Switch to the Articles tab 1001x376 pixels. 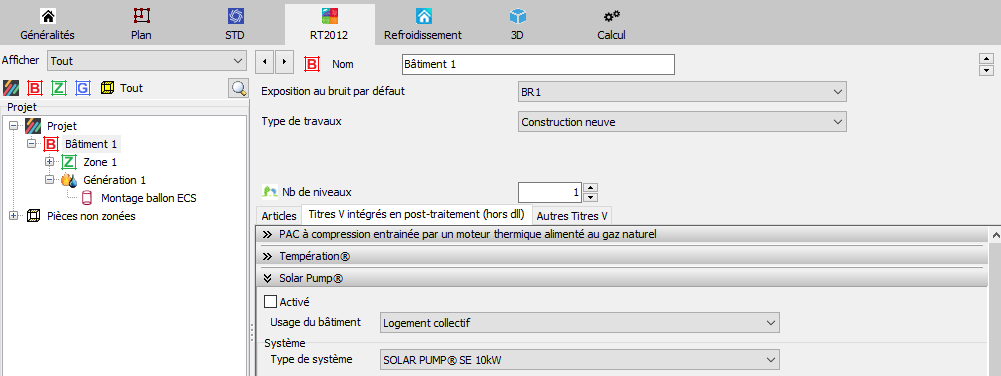click(x=279, y=216)
